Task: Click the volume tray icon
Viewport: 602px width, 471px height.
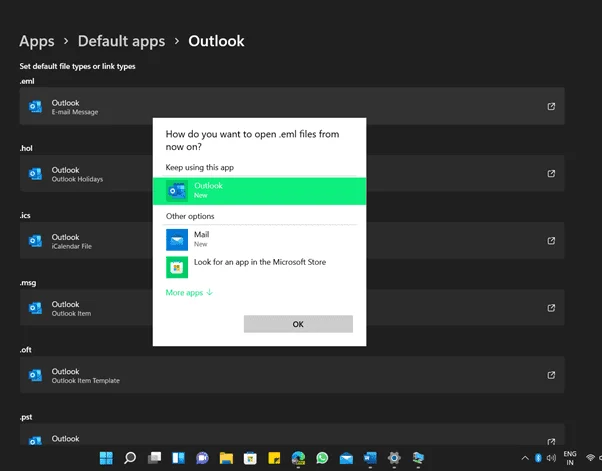Action: [551, 458]
